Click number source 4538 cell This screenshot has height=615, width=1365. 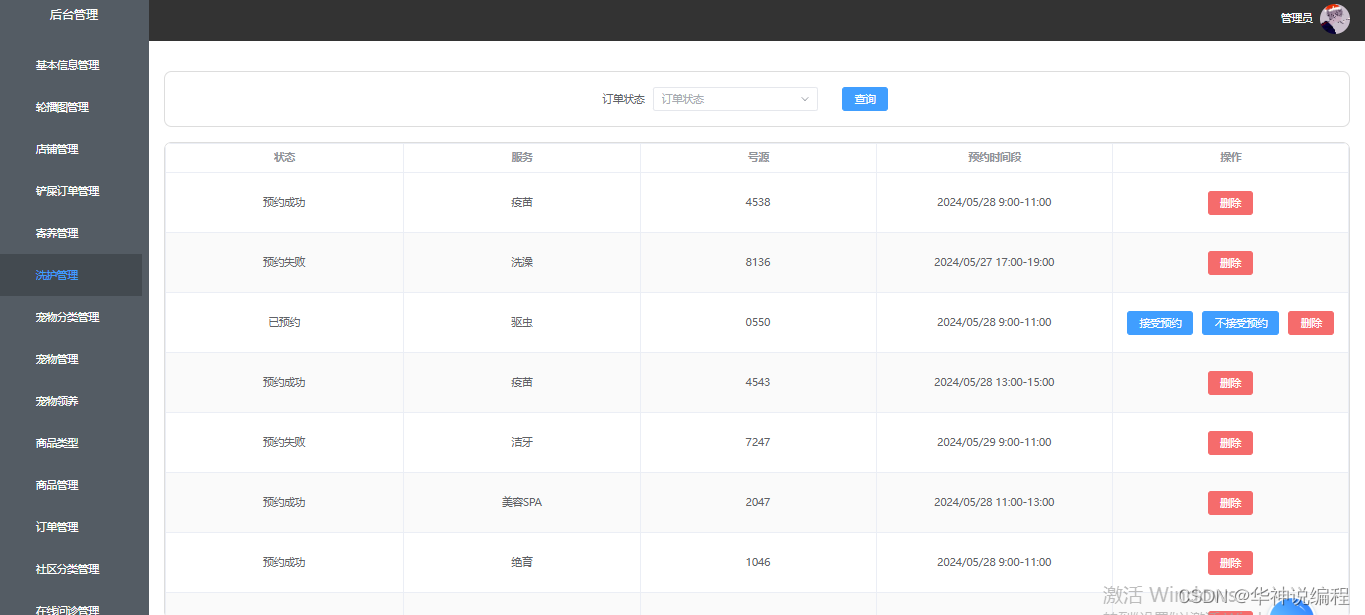[758, 203]
